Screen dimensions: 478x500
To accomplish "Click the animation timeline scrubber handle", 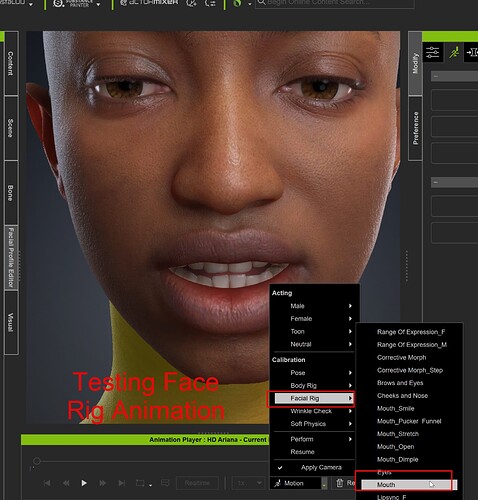I will tap(37, 461).
